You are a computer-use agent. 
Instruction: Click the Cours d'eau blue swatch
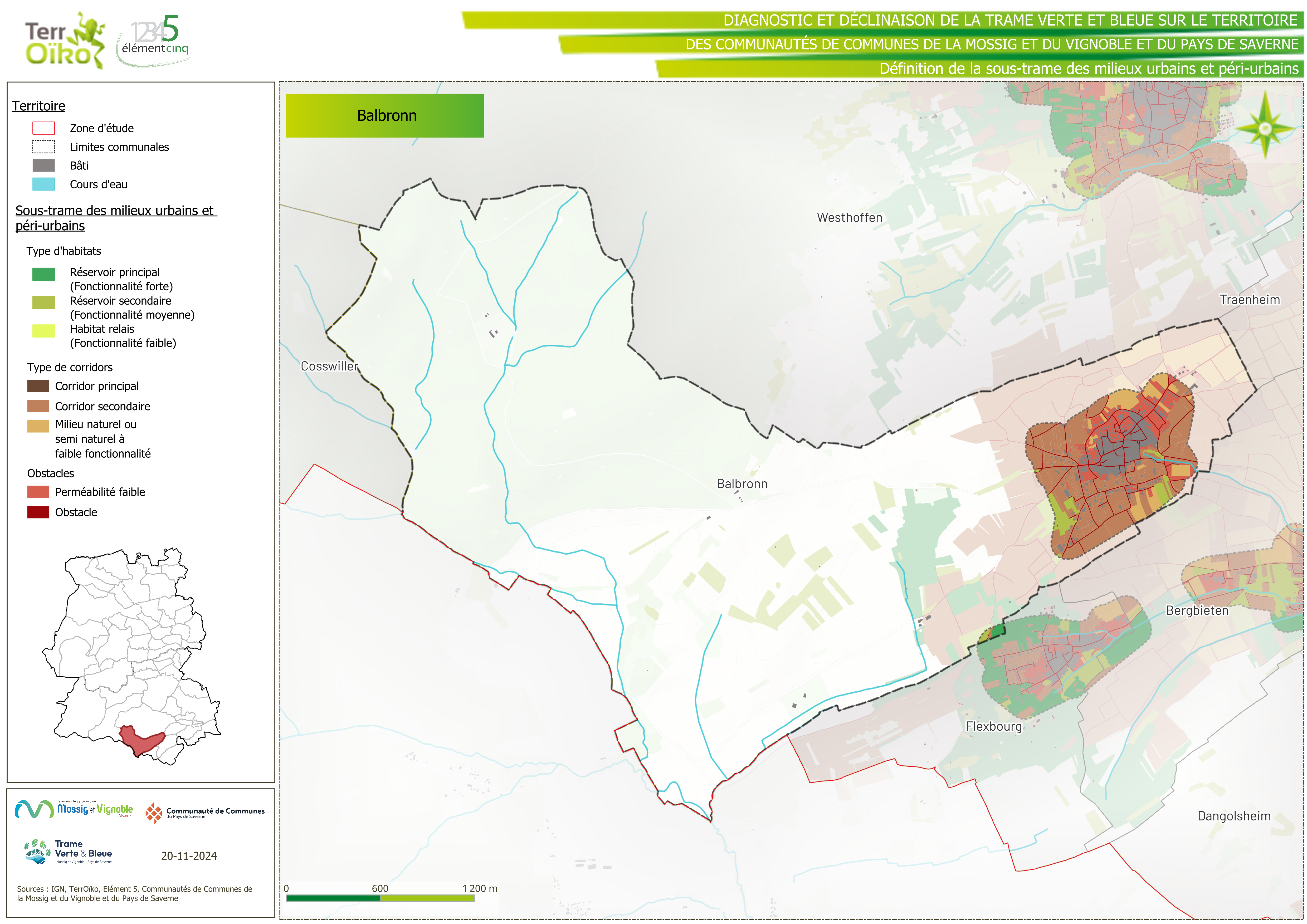[x=43, y=184]
